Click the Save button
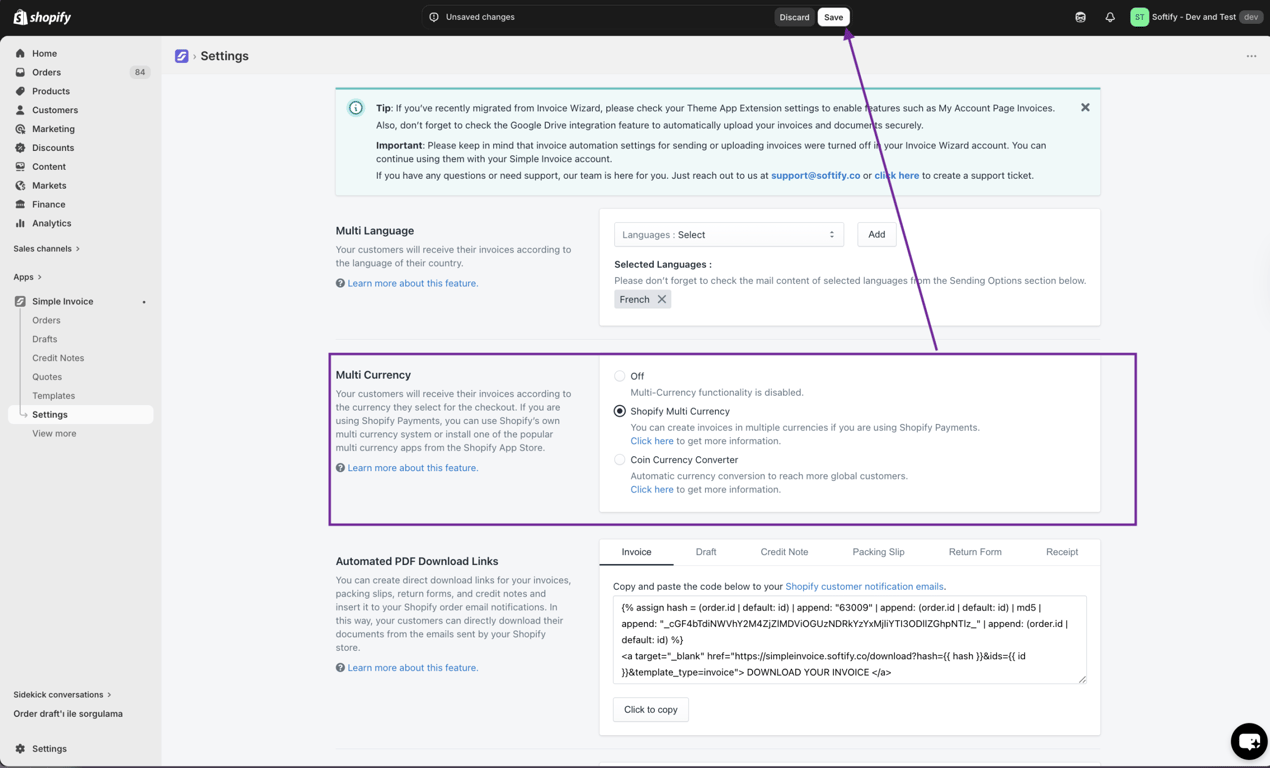 [x=833, y=17]
